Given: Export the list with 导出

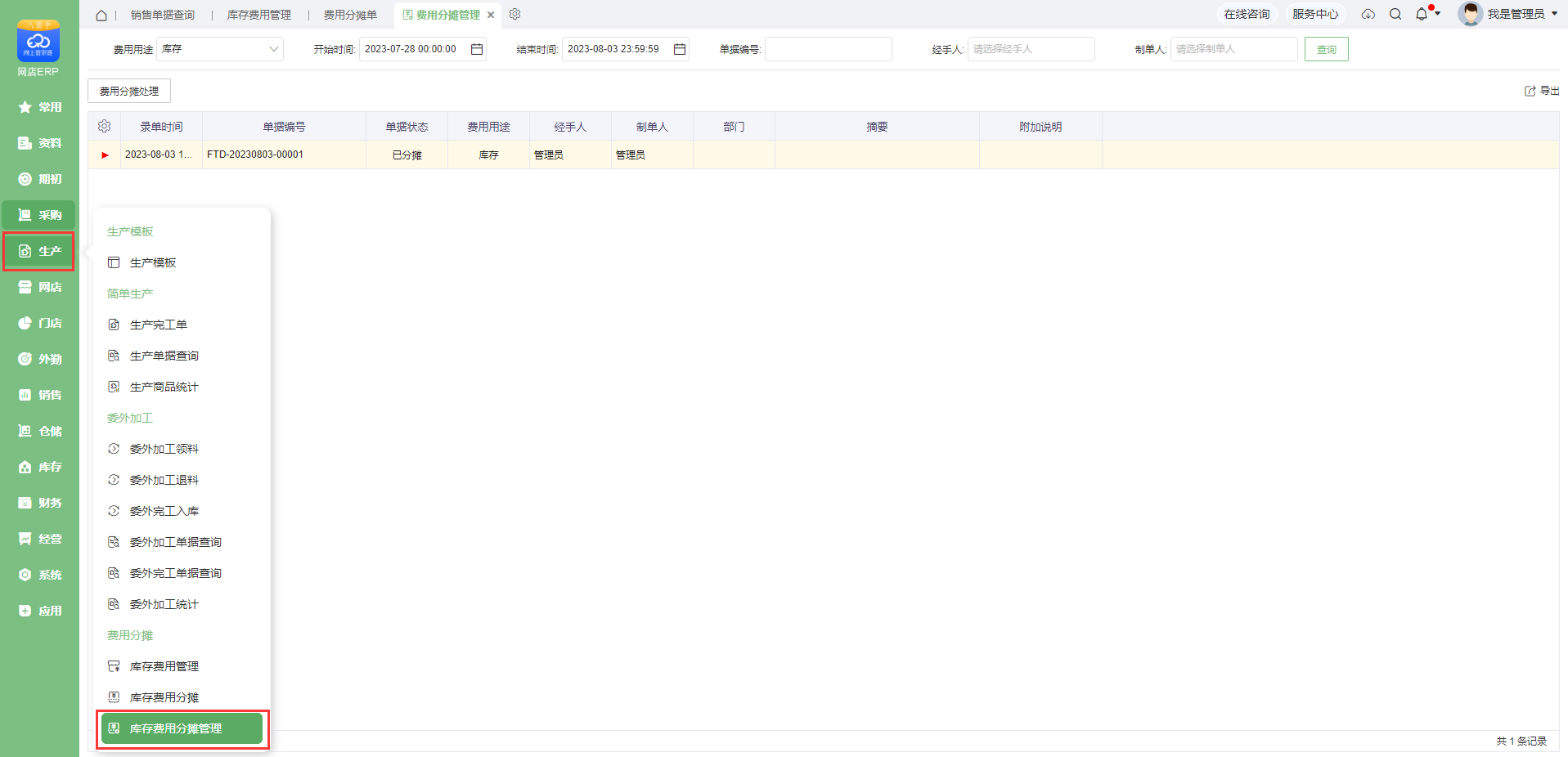Looking at the screenshot, I should pos(1542,91).
